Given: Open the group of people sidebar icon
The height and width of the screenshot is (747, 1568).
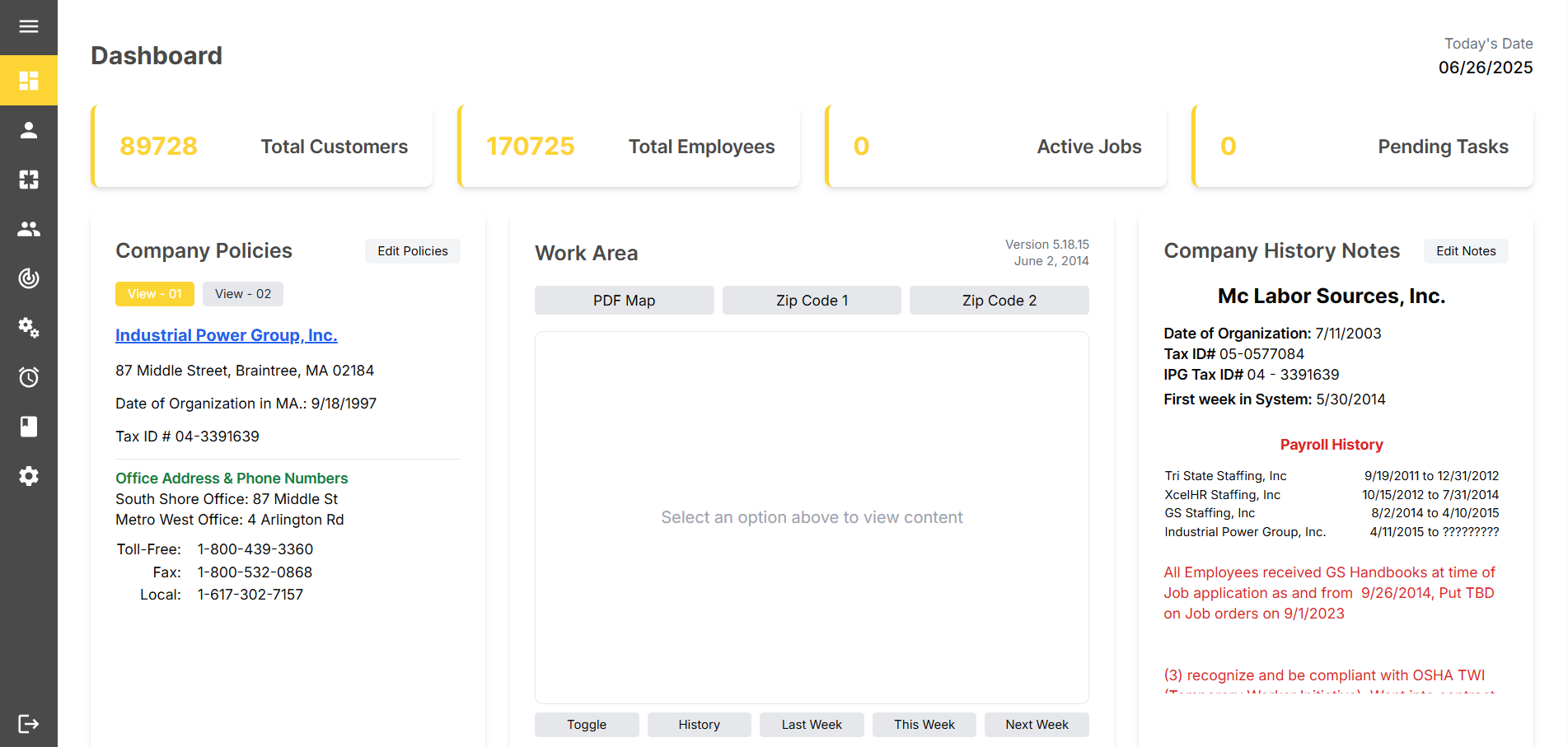Looking at the screenshot, I should 29,229.
